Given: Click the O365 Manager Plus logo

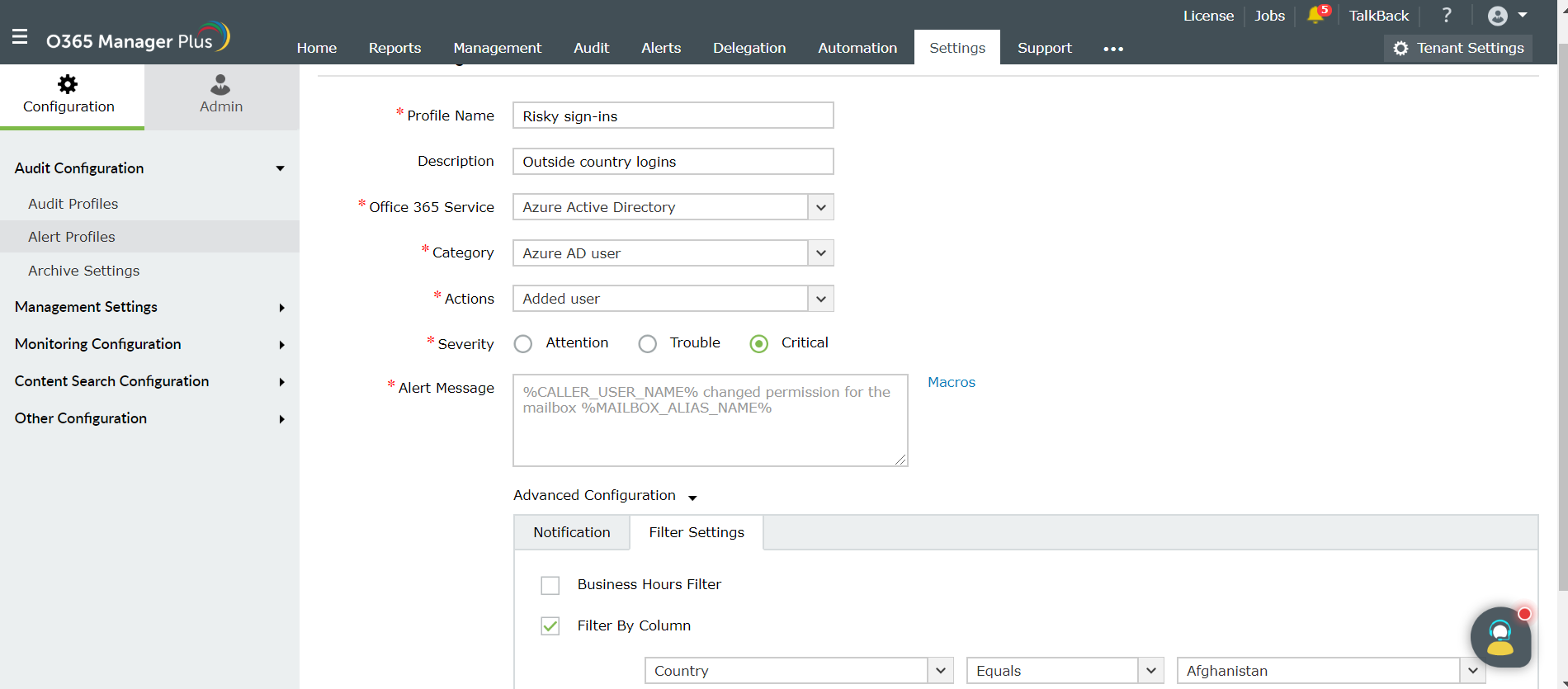Looking at the screenshot, I should coord(138,39).
